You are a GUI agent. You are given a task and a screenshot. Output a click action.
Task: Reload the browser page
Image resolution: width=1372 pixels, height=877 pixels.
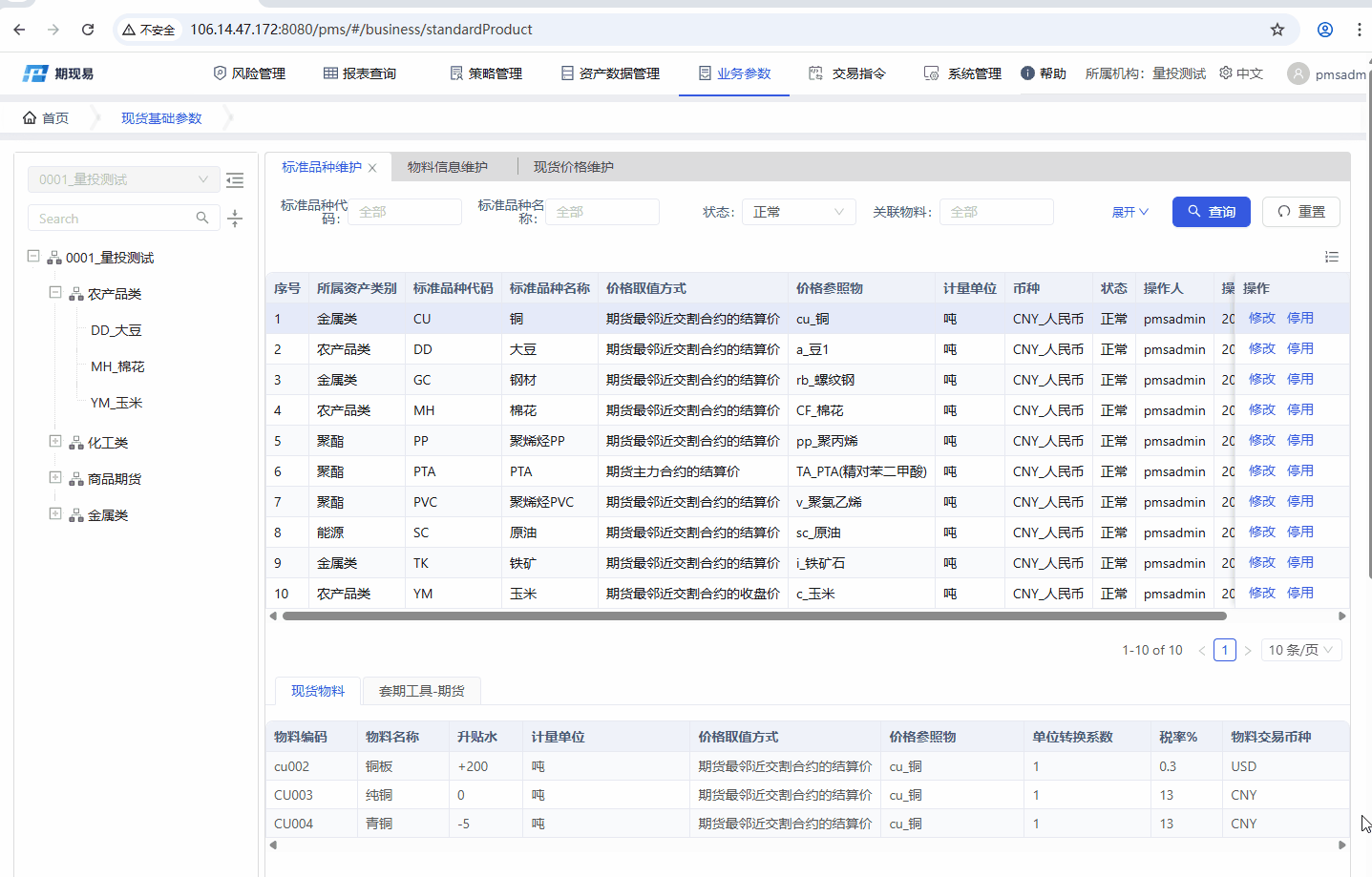point(88,30)
